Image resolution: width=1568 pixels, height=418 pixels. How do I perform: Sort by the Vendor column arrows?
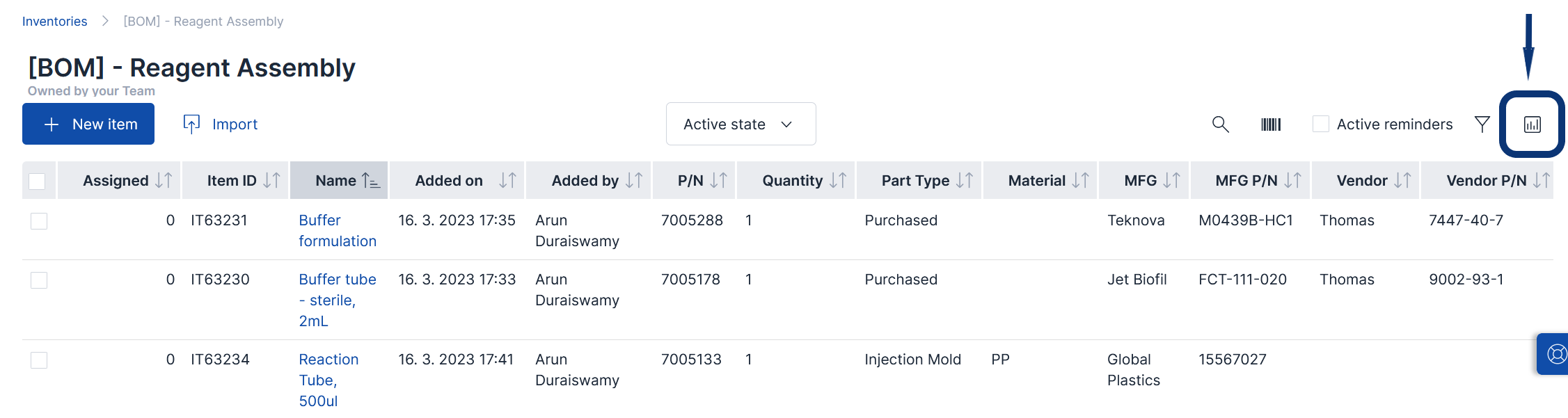click(1402, 181)
